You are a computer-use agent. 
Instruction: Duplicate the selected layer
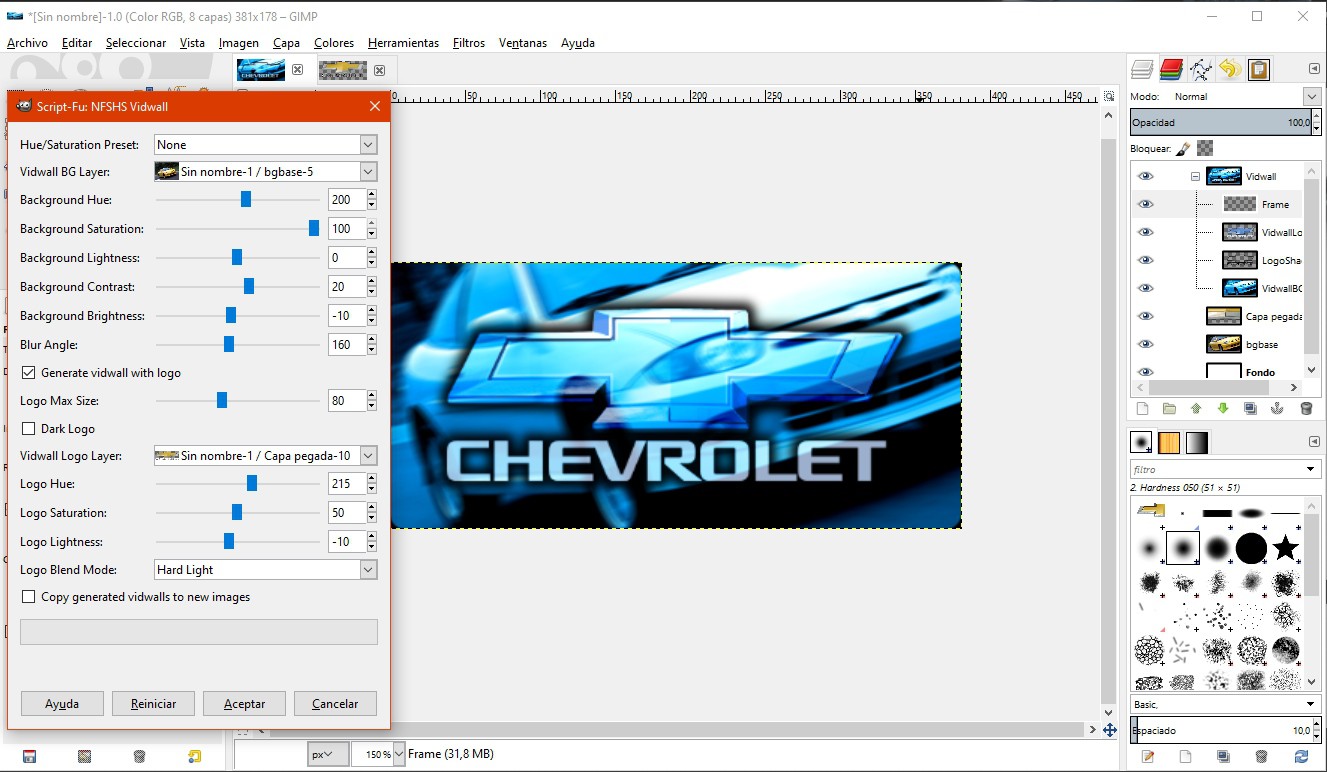pos(1250,408)
